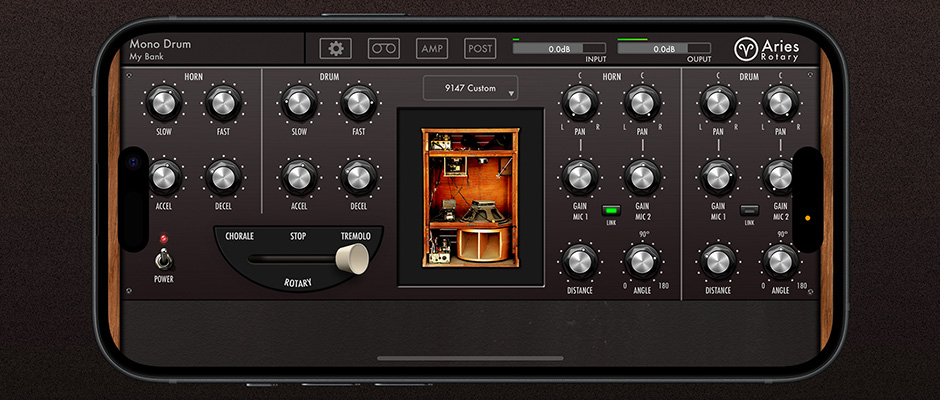Click the Horn Distance knob
Image resolution: width=940 pixels, height=400 pixels.
pos(578,261)
